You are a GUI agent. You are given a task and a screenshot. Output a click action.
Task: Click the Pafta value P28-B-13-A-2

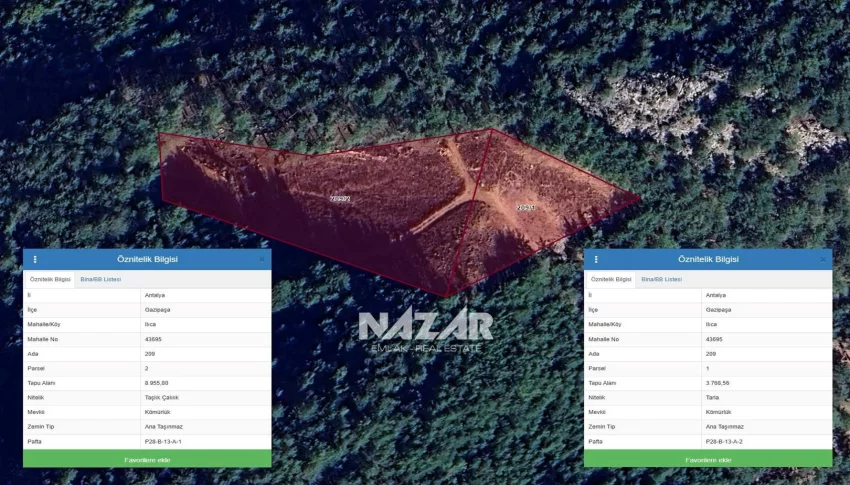(x=724, y=441)
